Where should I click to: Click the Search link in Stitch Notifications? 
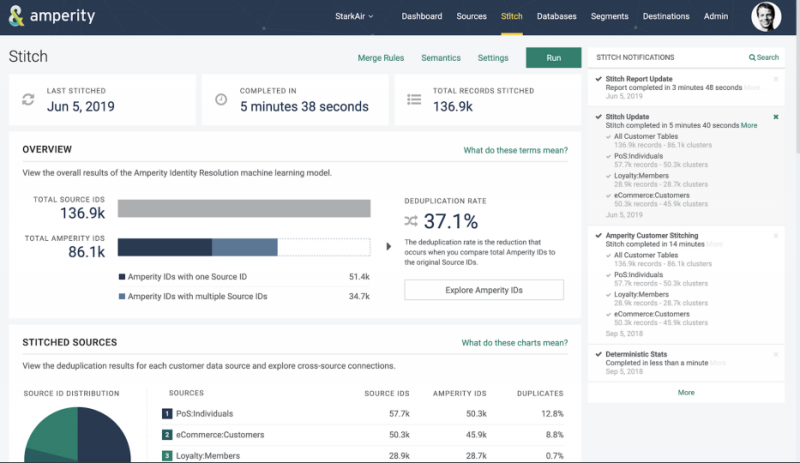point(764,57)
